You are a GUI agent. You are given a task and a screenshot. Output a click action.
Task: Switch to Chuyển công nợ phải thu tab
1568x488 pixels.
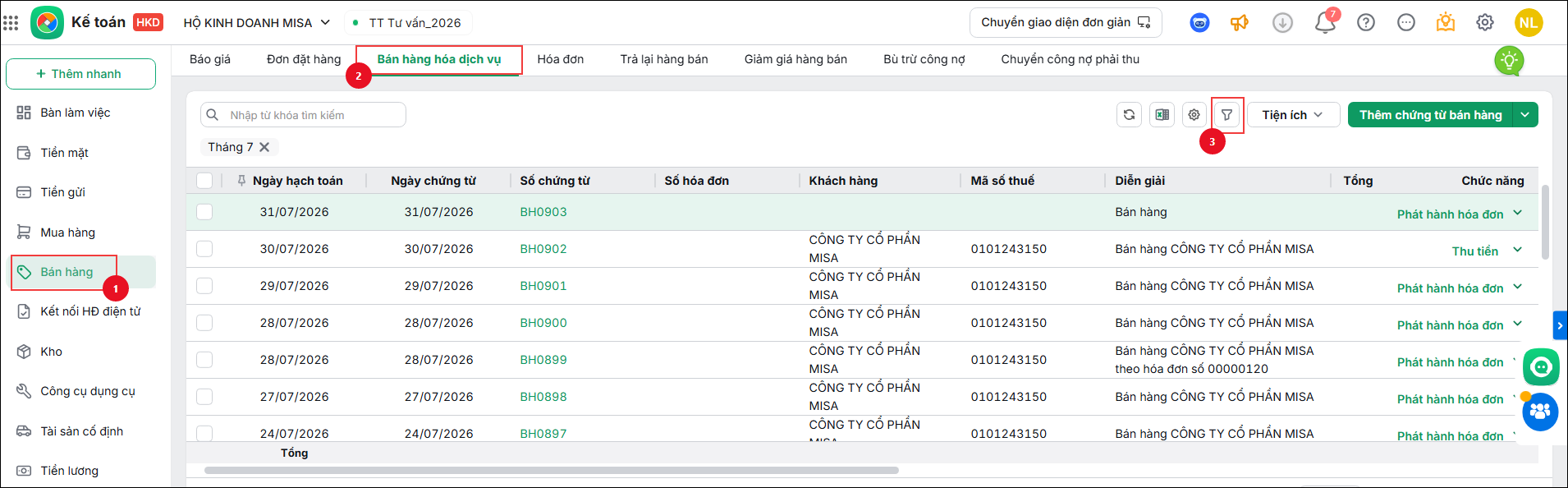point(1070,59)
